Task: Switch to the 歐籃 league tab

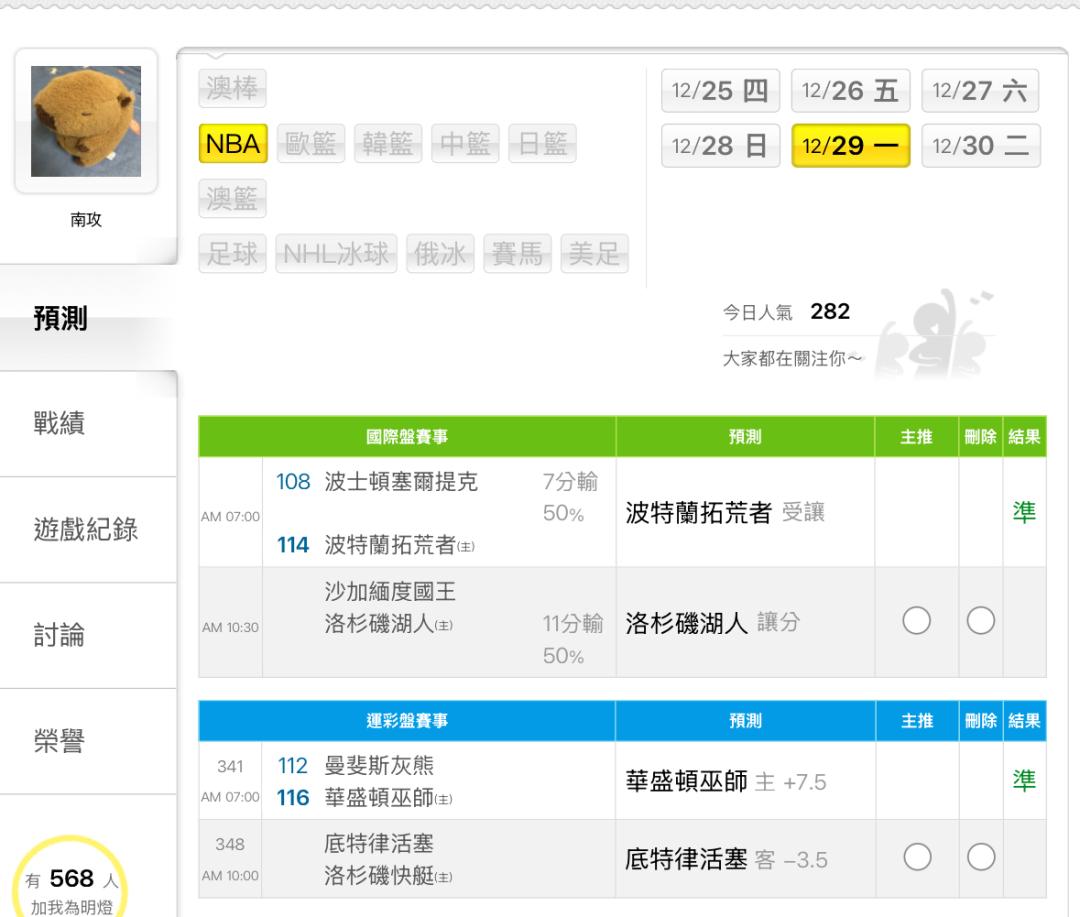Action: [310, 144]
